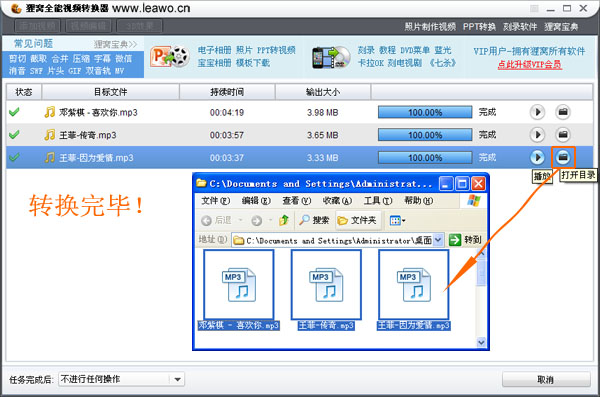This screenshot has height=397, width=600.
Task: Open output folder for 邓紫棋 - 喜欢你.mp3
Action: pyautogui.click(x=562, y=112)
